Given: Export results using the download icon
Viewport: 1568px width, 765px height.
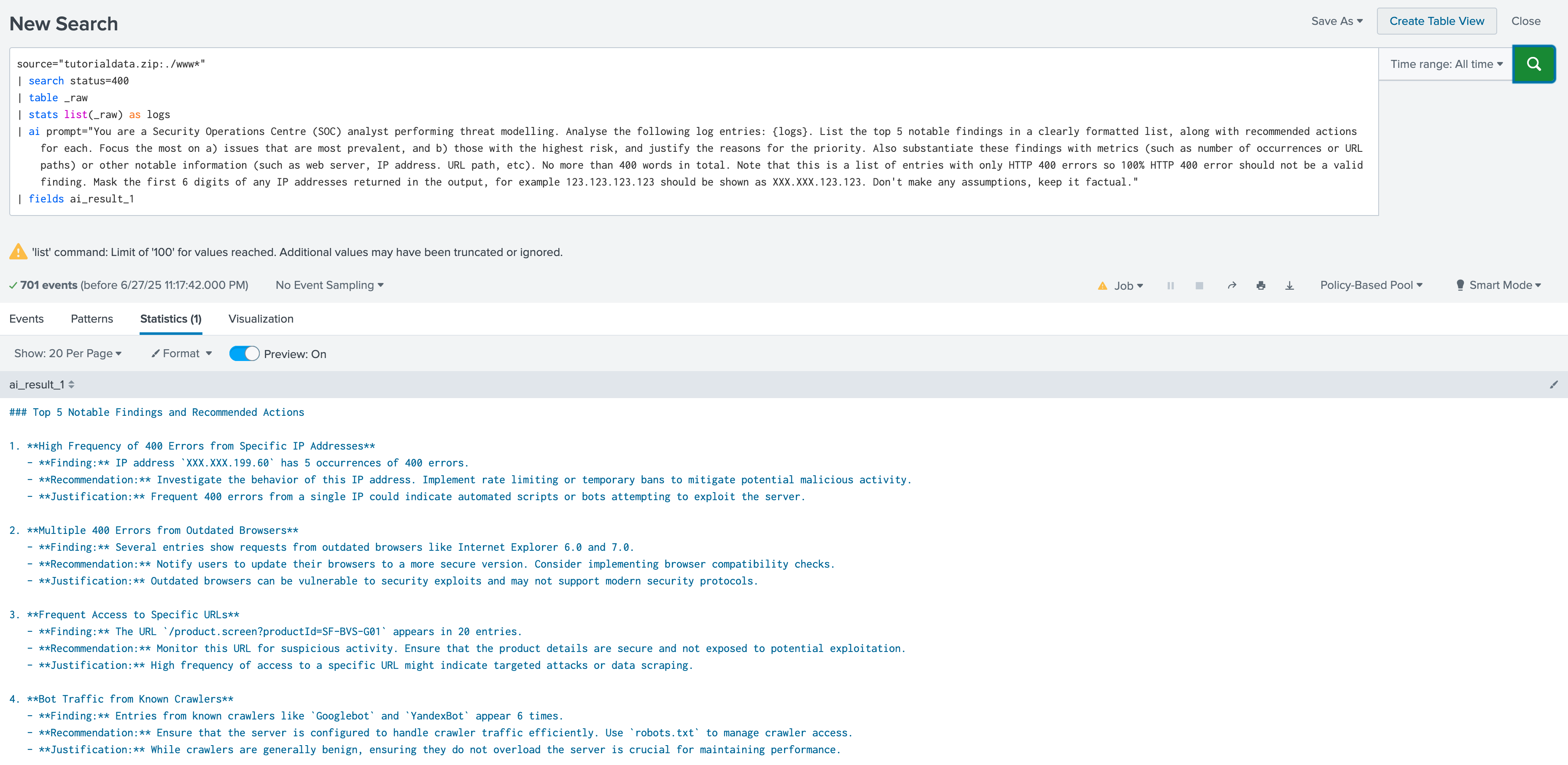Looking at the screenshot, I should (x=1289, y=286).
